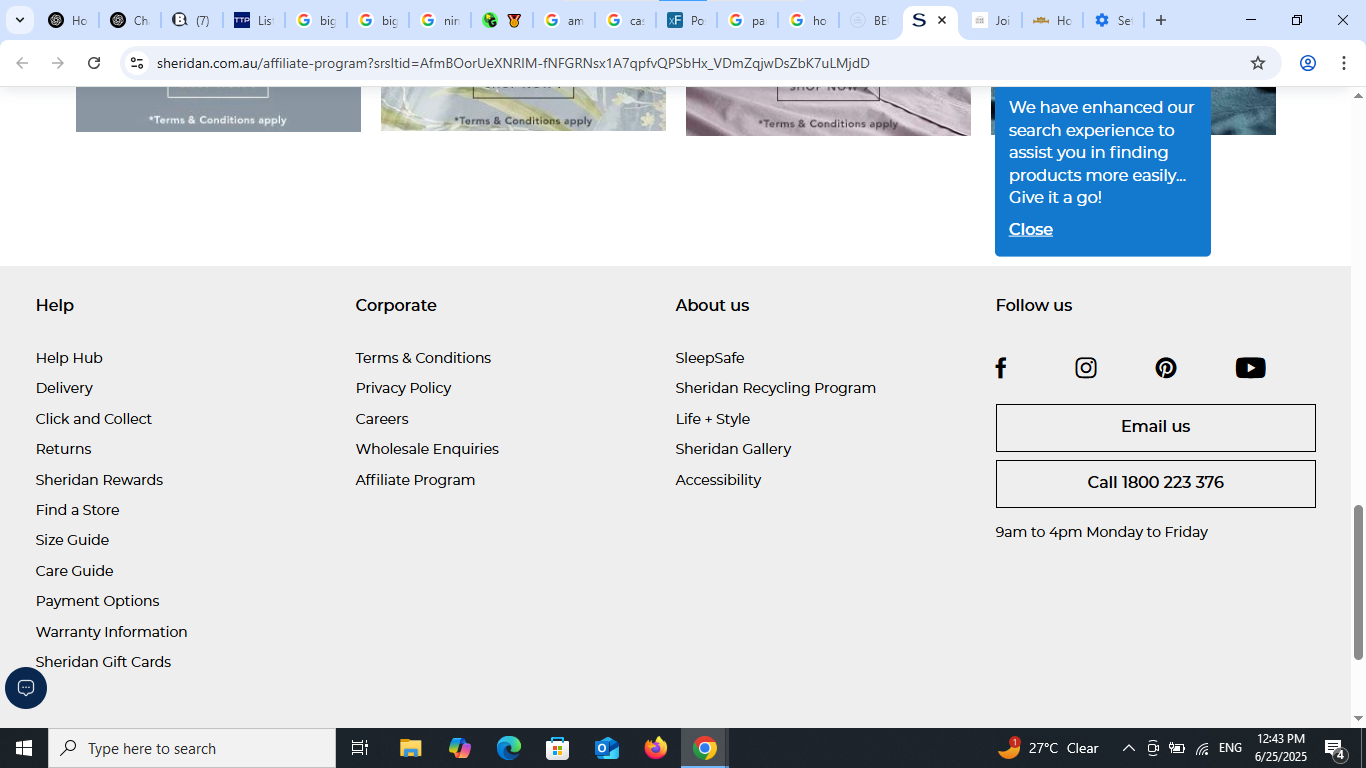Go back using the back arrow

22,63
